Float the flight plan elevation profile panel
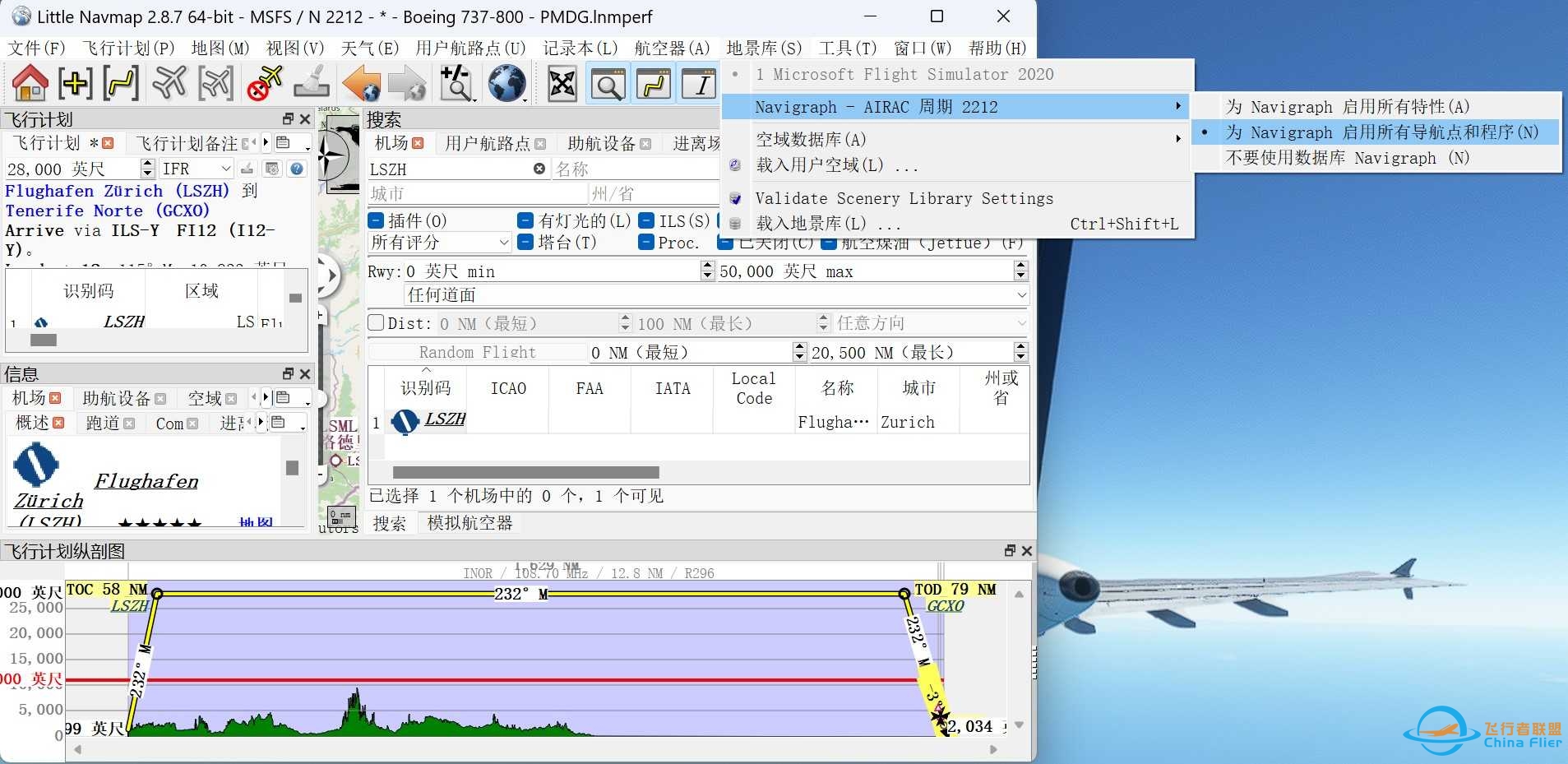 [1010, 551]
